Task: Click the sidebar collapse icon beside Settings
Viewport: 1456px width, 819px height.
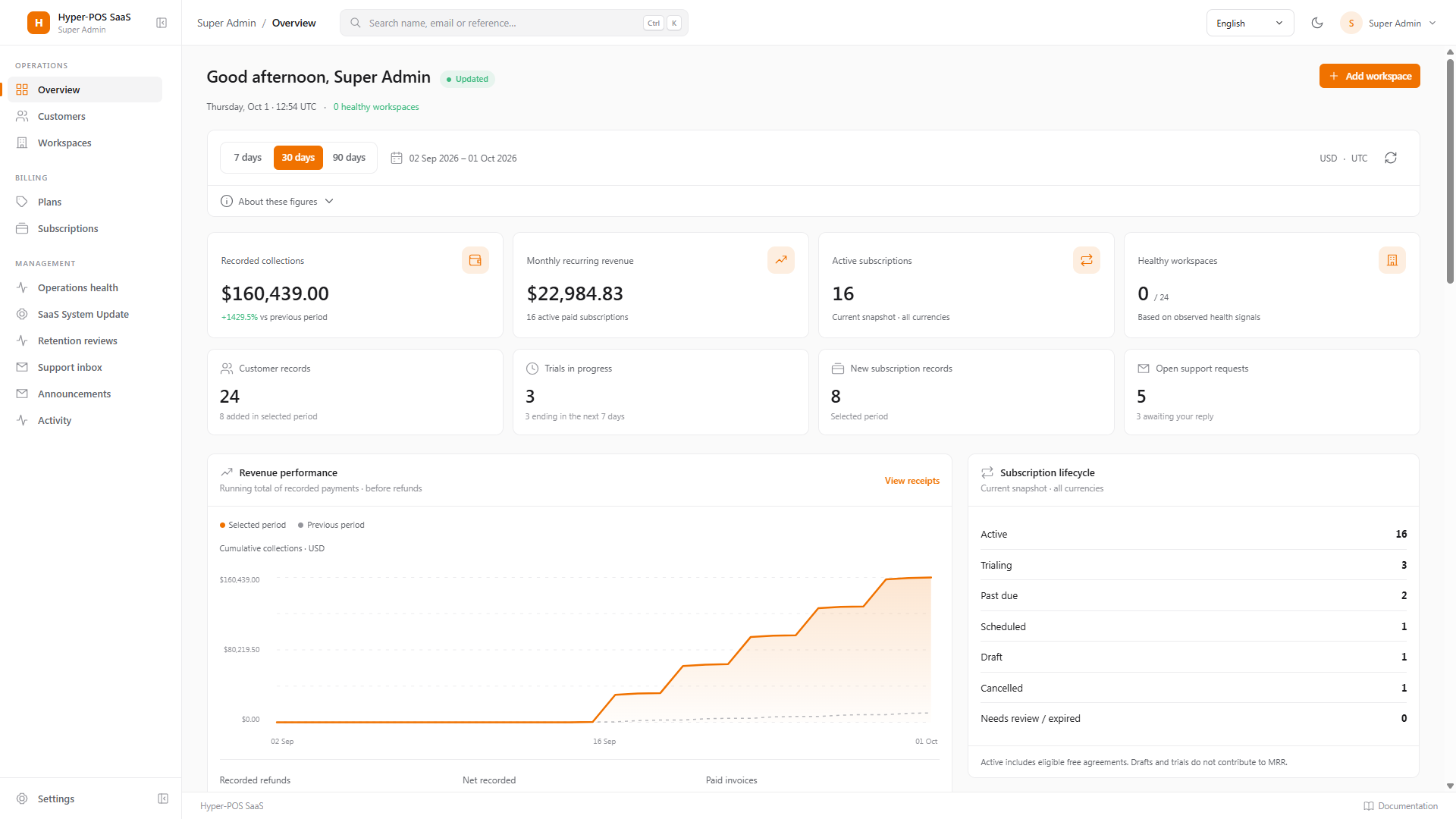Action: (x=163, y=799)
